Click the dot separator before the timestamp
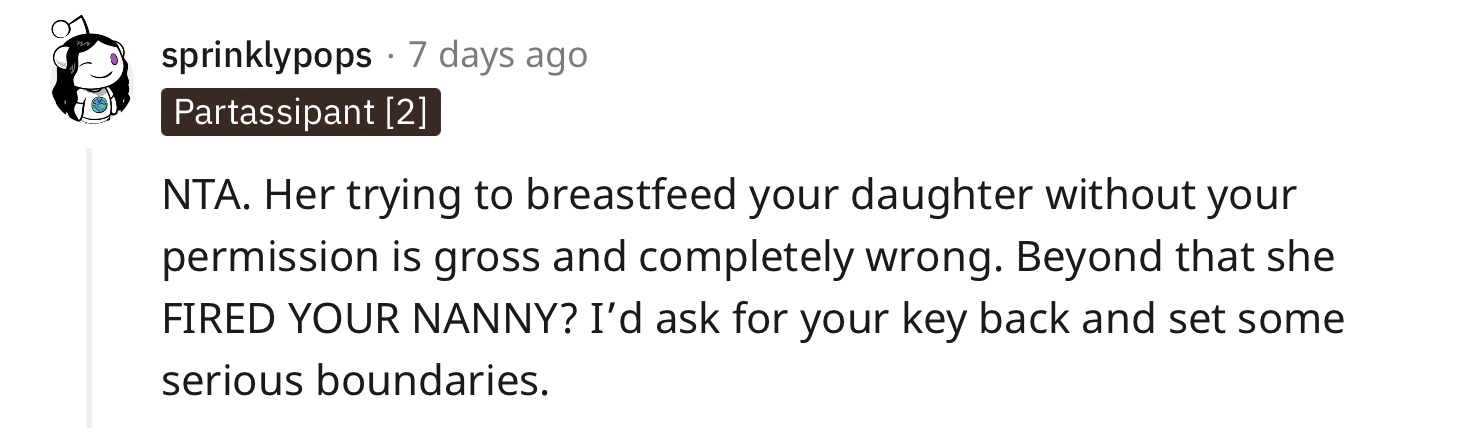Image resolution: width=1458 pixels, height=428 pixels. pyautogui.click(x=390, y=56)
